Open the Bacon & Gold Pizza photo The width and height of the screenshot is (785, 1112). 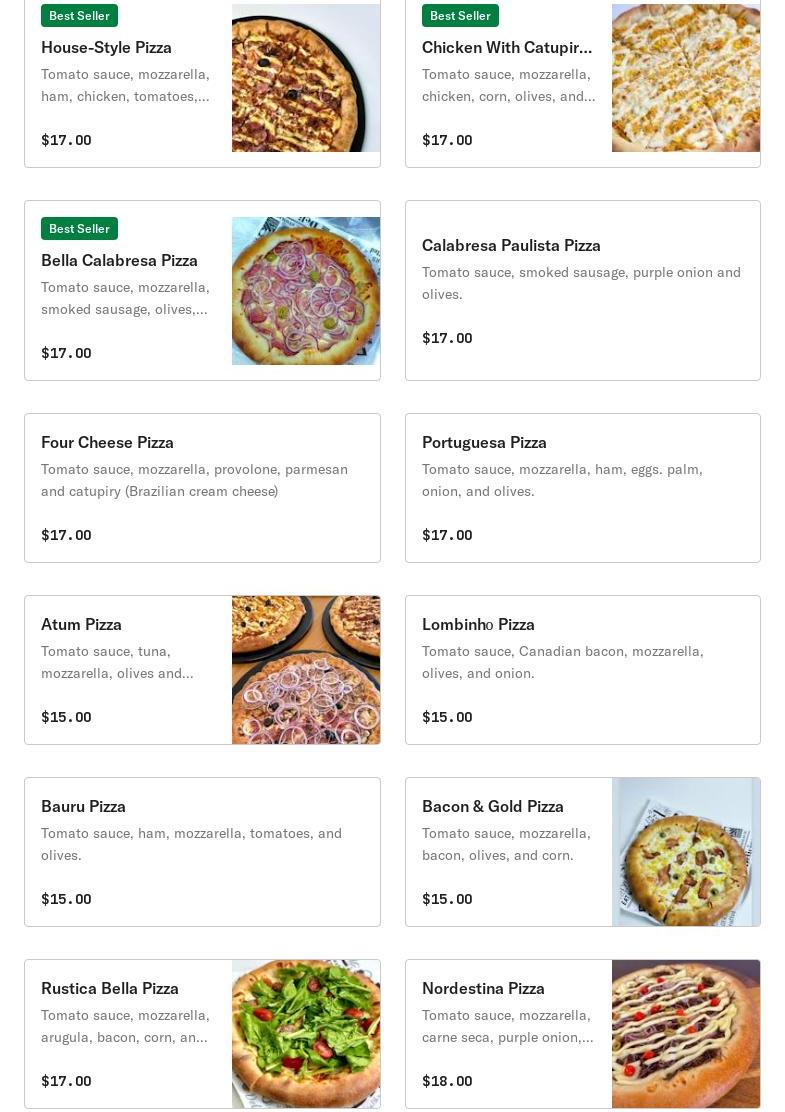pos(686,852)
